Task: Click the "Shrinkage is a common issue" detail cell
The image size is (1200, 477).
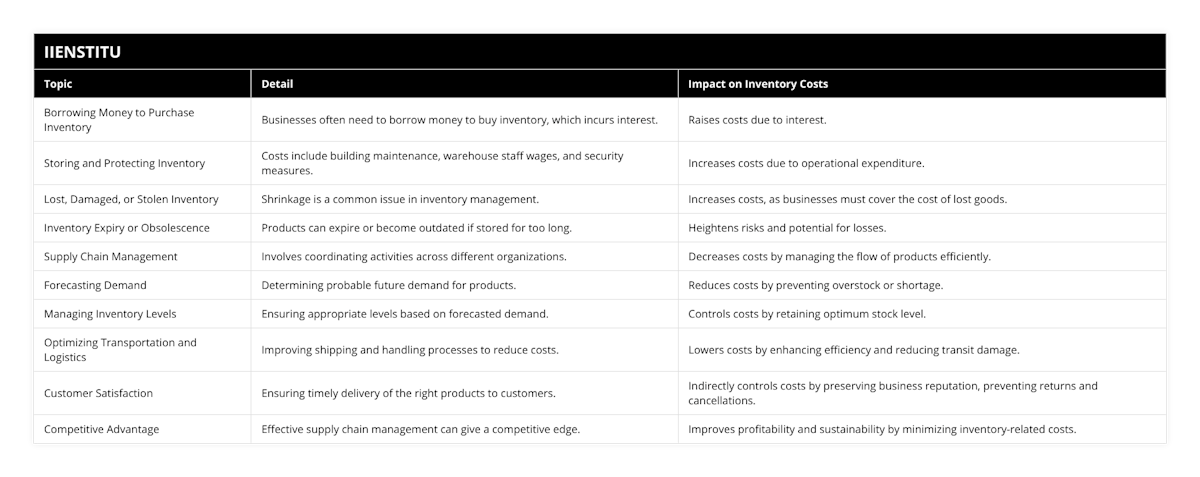Action: (400, 199)
